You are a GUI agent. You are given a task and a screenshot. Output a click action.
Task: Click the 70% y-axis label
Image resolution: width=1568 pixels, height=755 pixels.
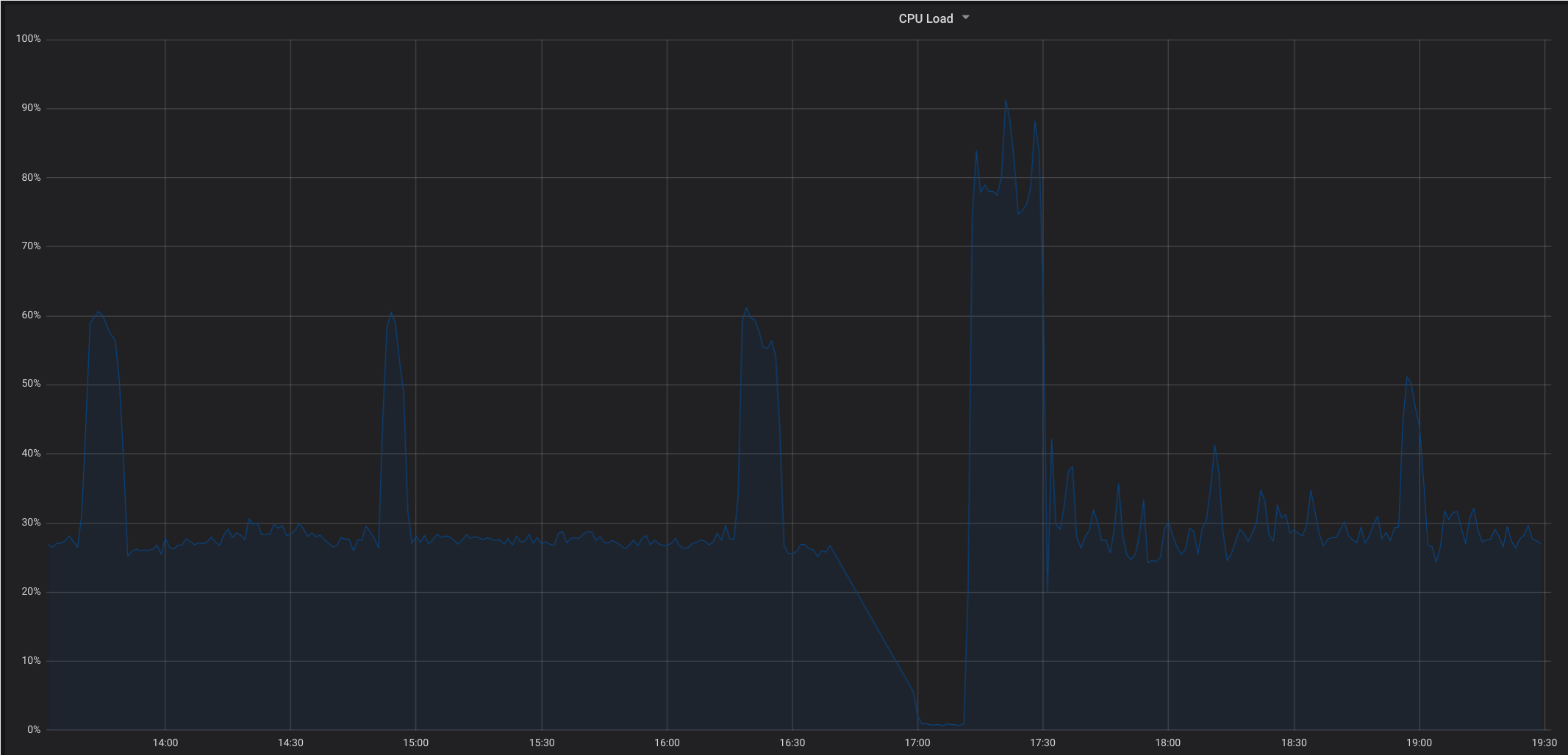pyautogui.click(x=31, y=246)
